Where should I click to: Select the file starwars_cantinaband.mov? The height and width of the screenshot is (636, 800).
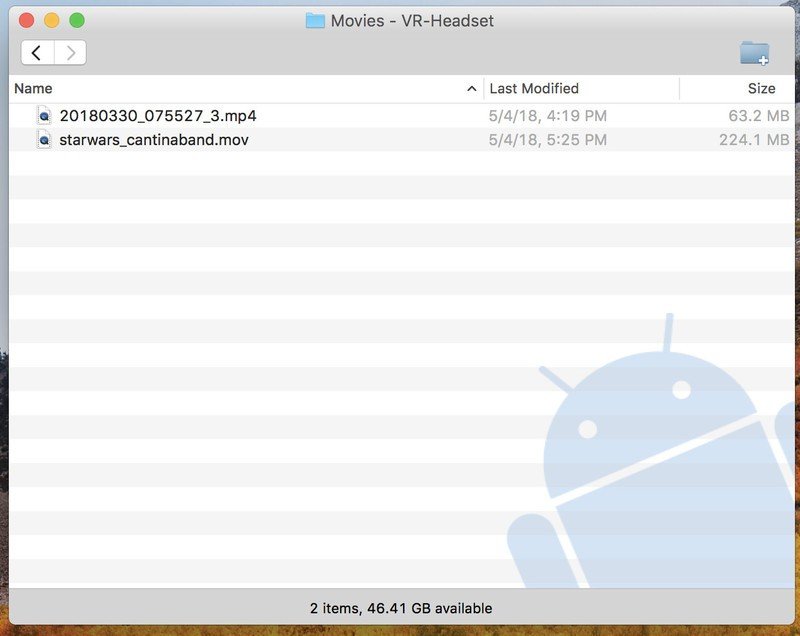tap(154, 139)
